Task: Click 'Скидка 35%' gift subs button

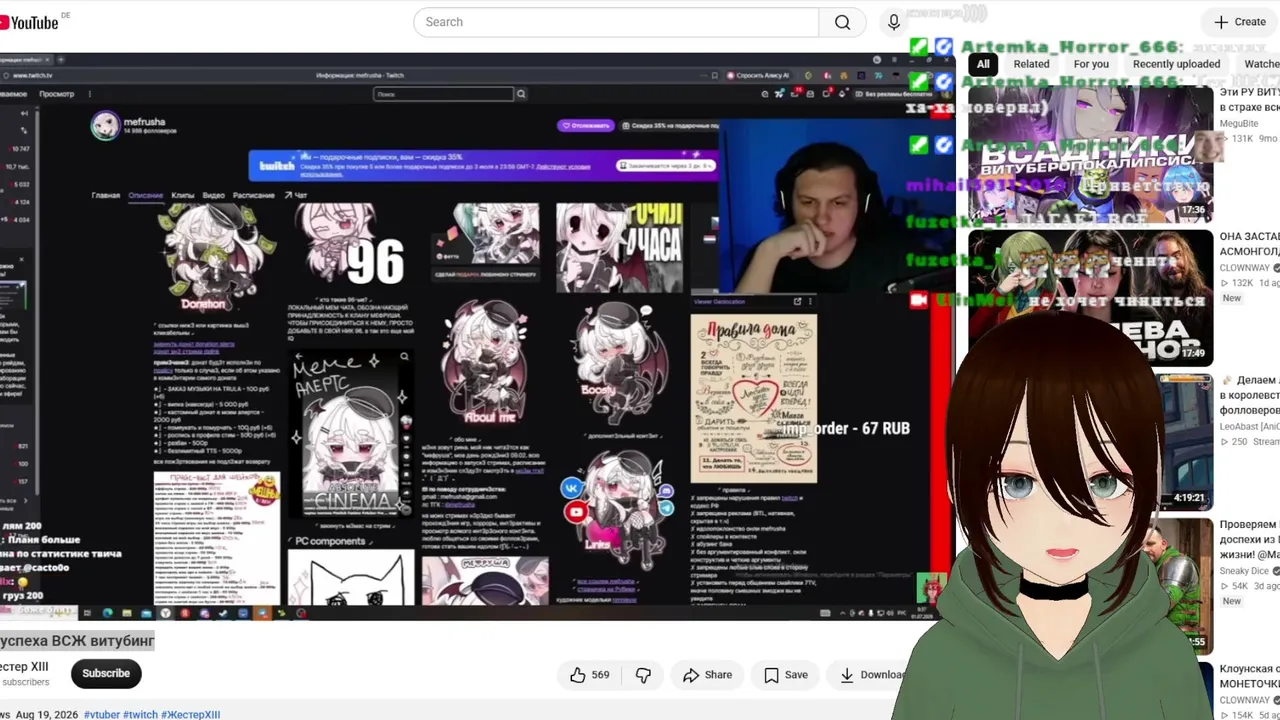Action: pyautogui.click(x=670, y=126)
